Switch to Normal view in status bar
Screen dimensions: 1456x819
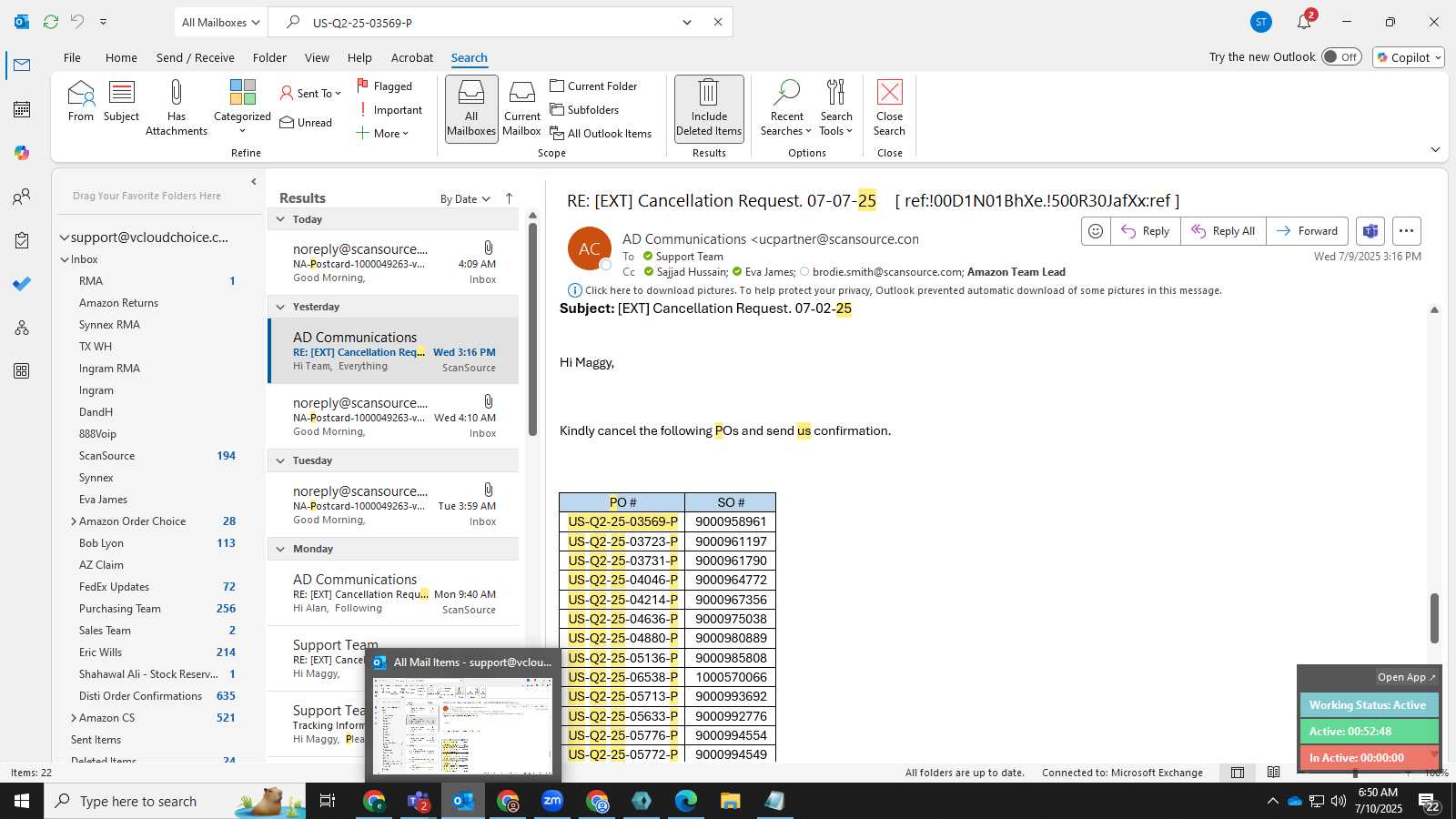coord(1238,773)
